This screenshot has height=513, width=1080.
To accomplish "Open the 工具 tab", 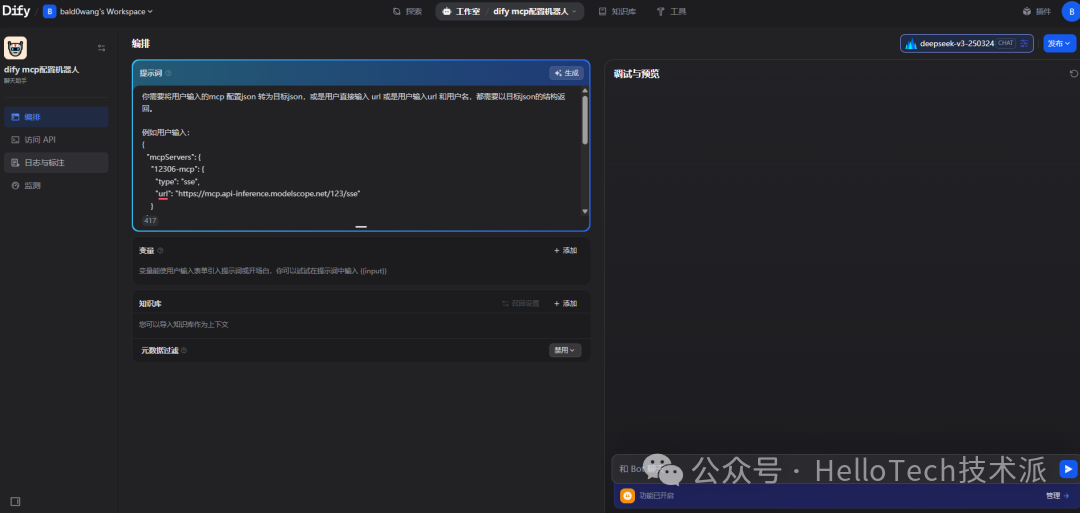I will pyautogui.click(x=671, y=12).
